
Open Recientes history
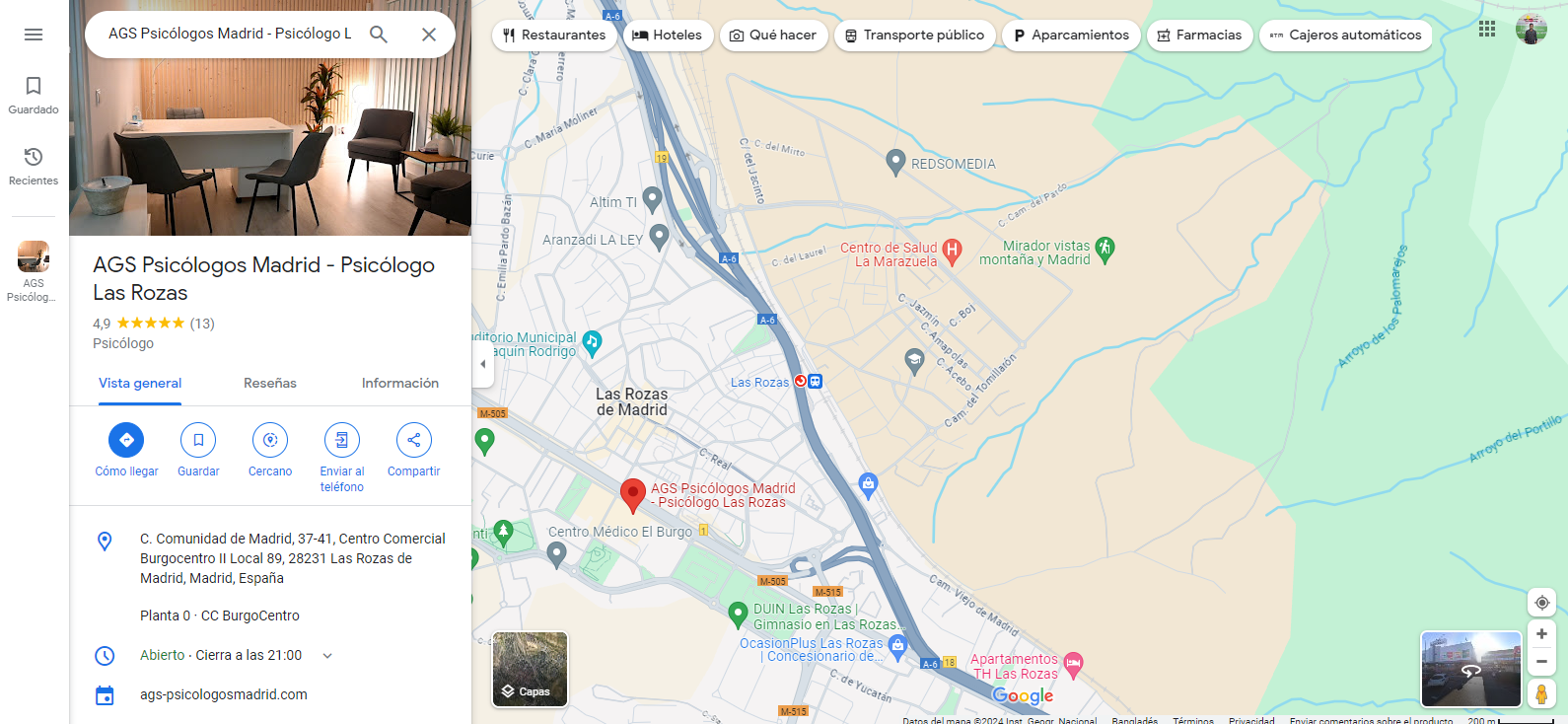pos(34,167)
